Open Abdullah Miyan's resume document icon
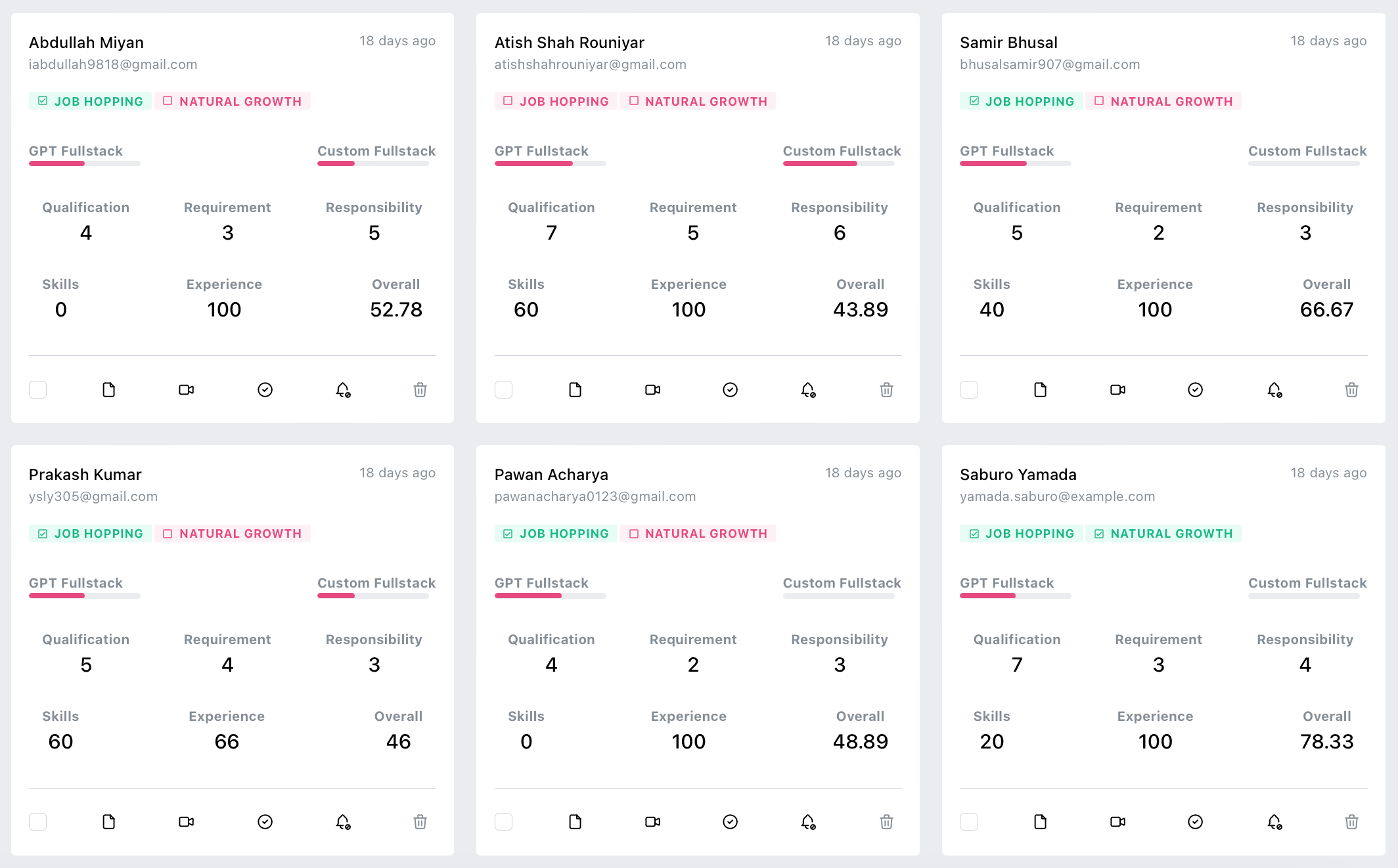This screenshot has height=868, width=1398. (x=109, y=390)
